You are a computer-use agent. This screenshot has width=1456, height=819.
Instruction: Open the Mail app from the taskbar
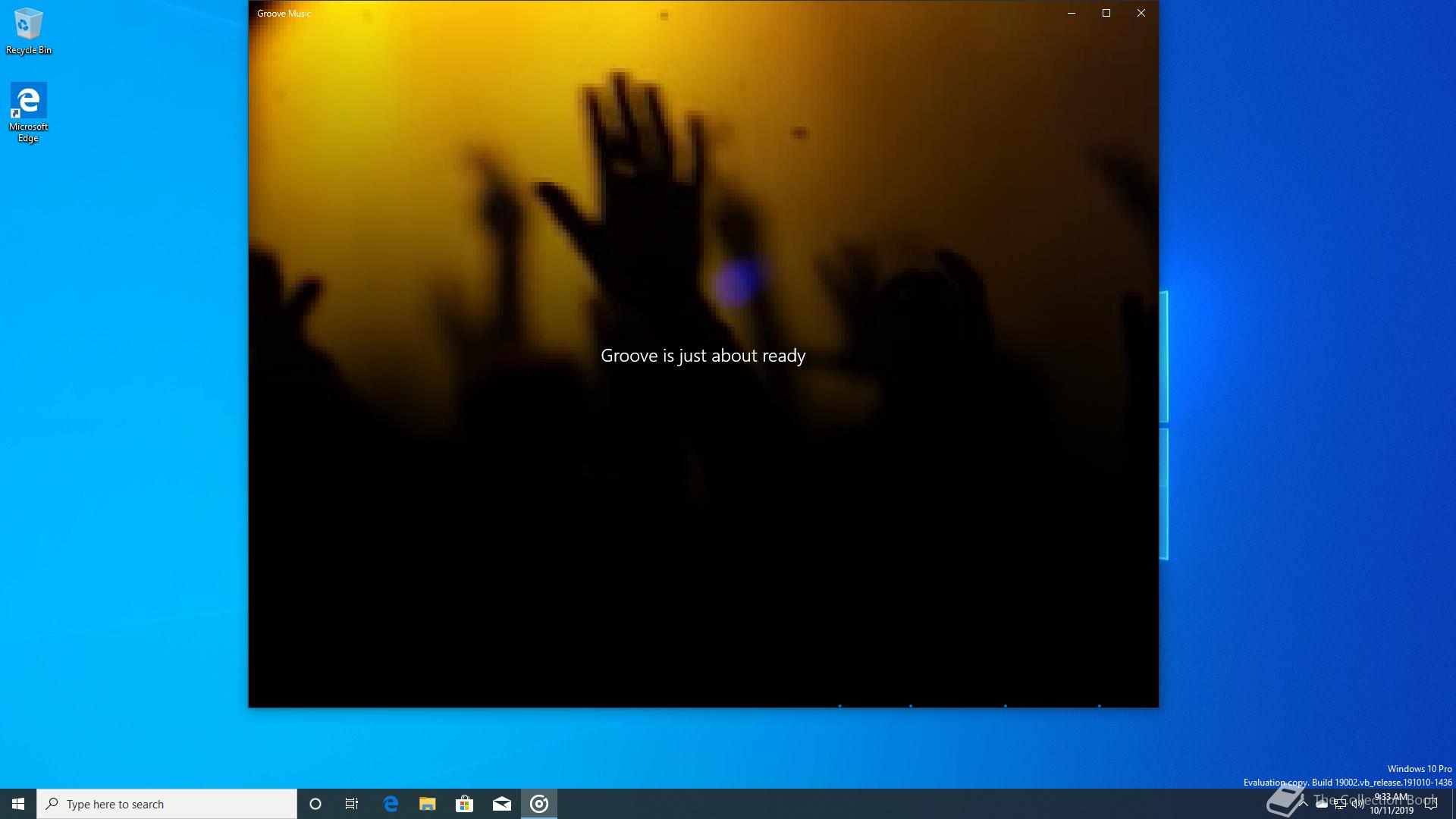(502, 804)
